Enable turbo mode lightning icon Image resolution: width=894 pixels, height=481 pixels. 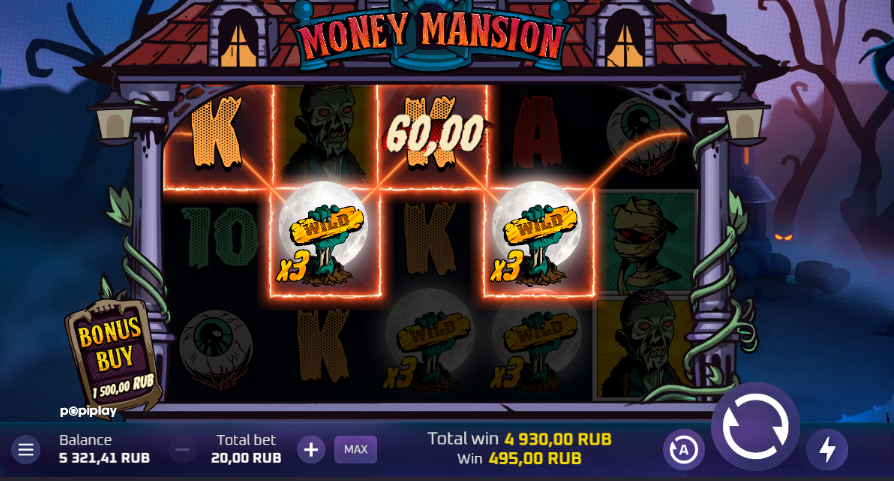(827, 450)
